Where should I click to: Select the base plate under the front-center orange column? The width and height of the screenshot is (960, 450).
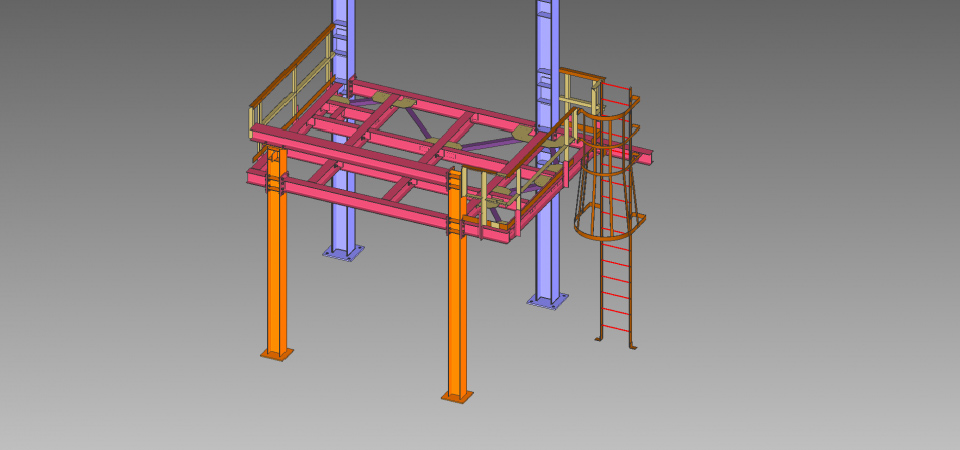(457, 397)
